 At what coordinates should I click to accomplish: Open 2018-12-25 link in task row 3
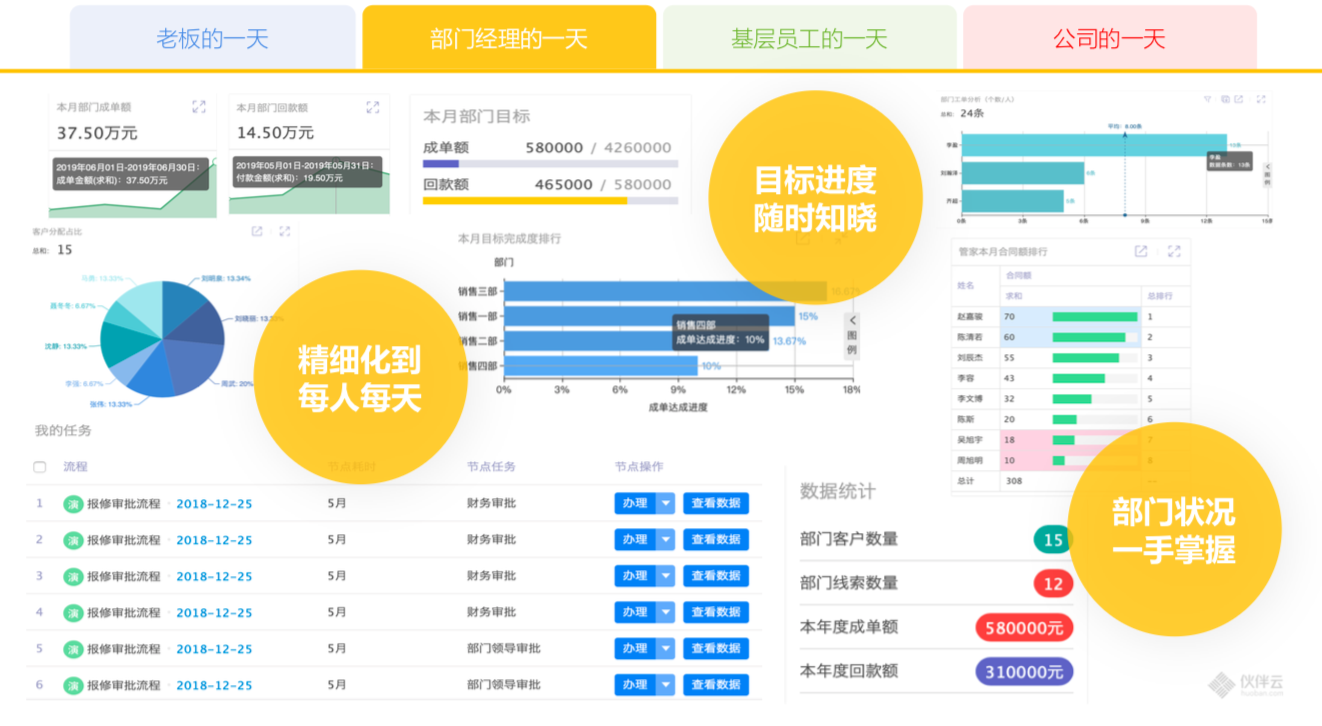point(214,576)
